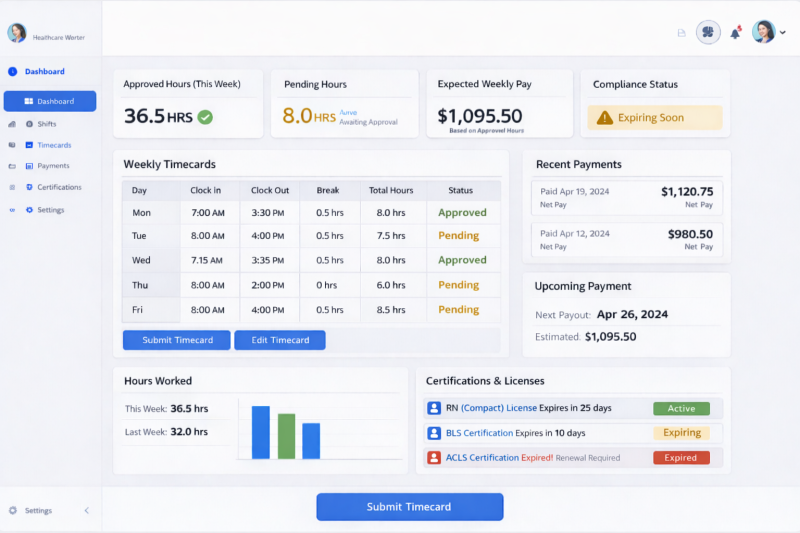Viewport: 800px width, 533px height.
Task: Click Submit Timecard below the timecards table
Action: tap(177, 340)
